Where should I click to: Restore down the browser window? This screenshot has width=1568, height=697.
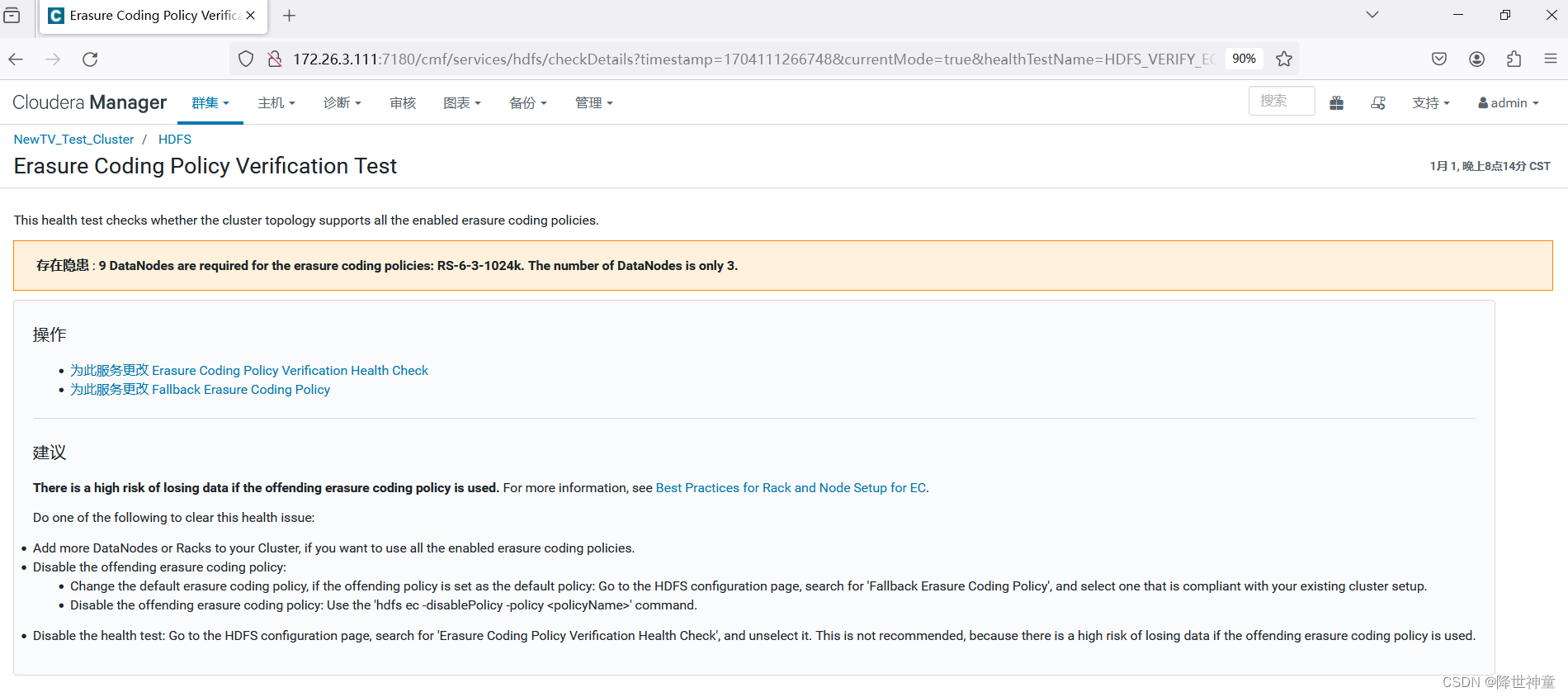coord(1505,15)
